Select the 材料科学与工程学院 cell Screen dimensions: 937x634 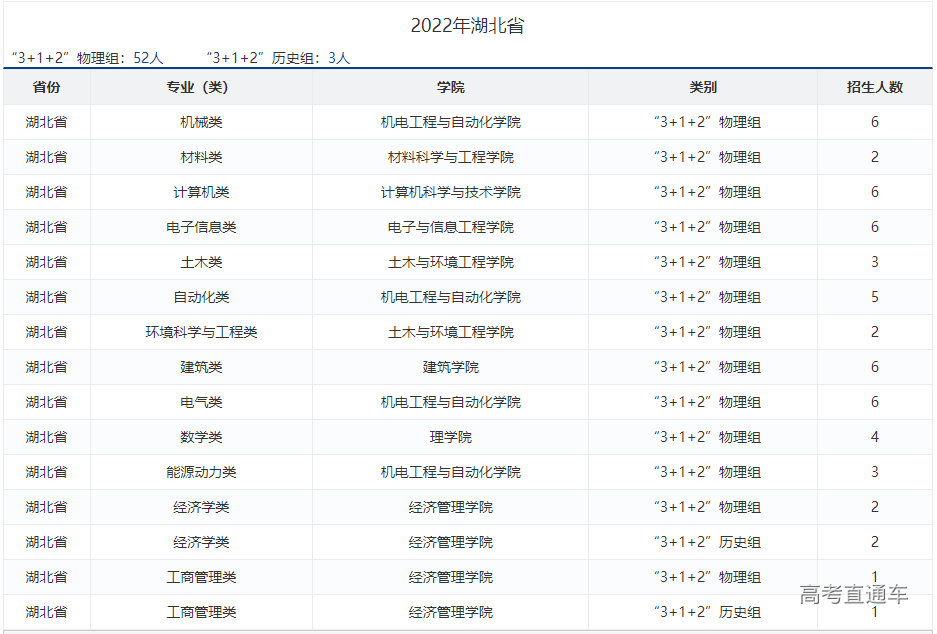tap(450, 157)
